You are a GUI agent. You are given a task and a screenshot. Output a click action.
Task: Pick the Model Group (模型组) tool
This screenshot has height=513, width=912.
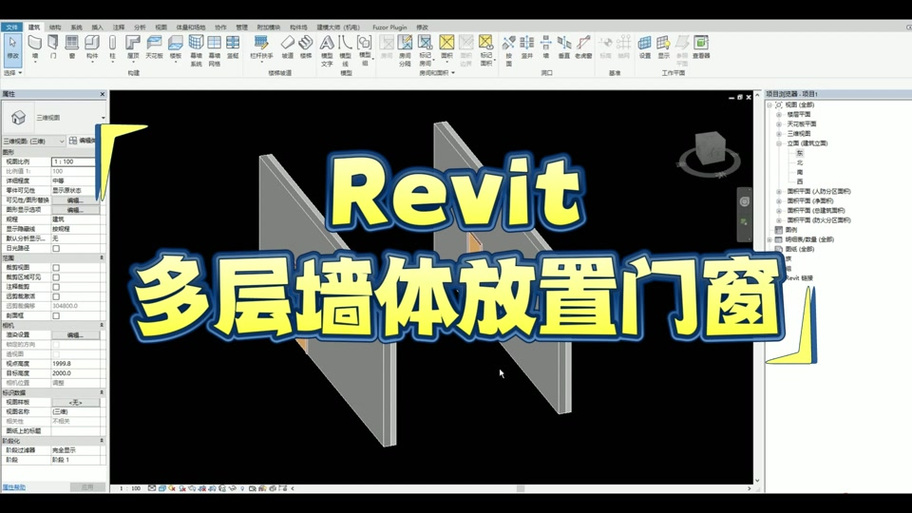[365, 50]
